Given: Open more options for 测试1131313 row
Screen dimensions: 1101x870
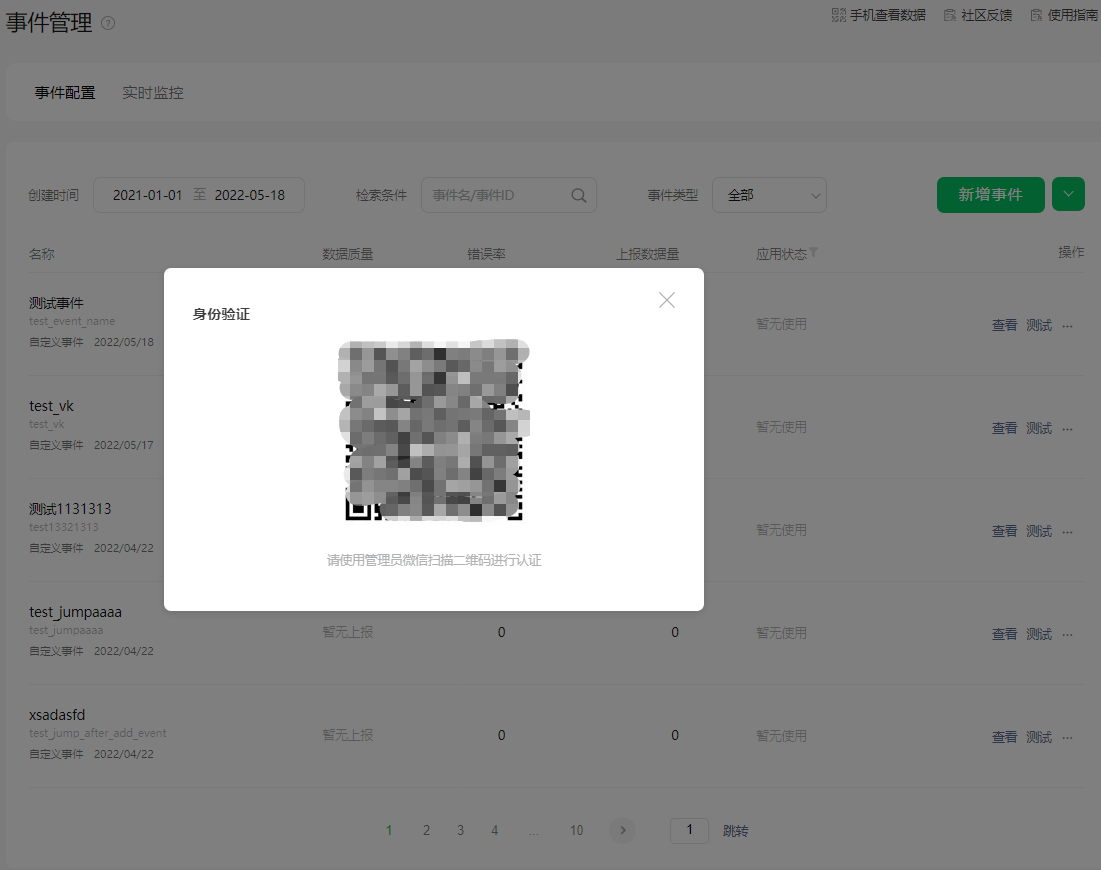Looking at the screenshot, I should (x=1067, y=532).
